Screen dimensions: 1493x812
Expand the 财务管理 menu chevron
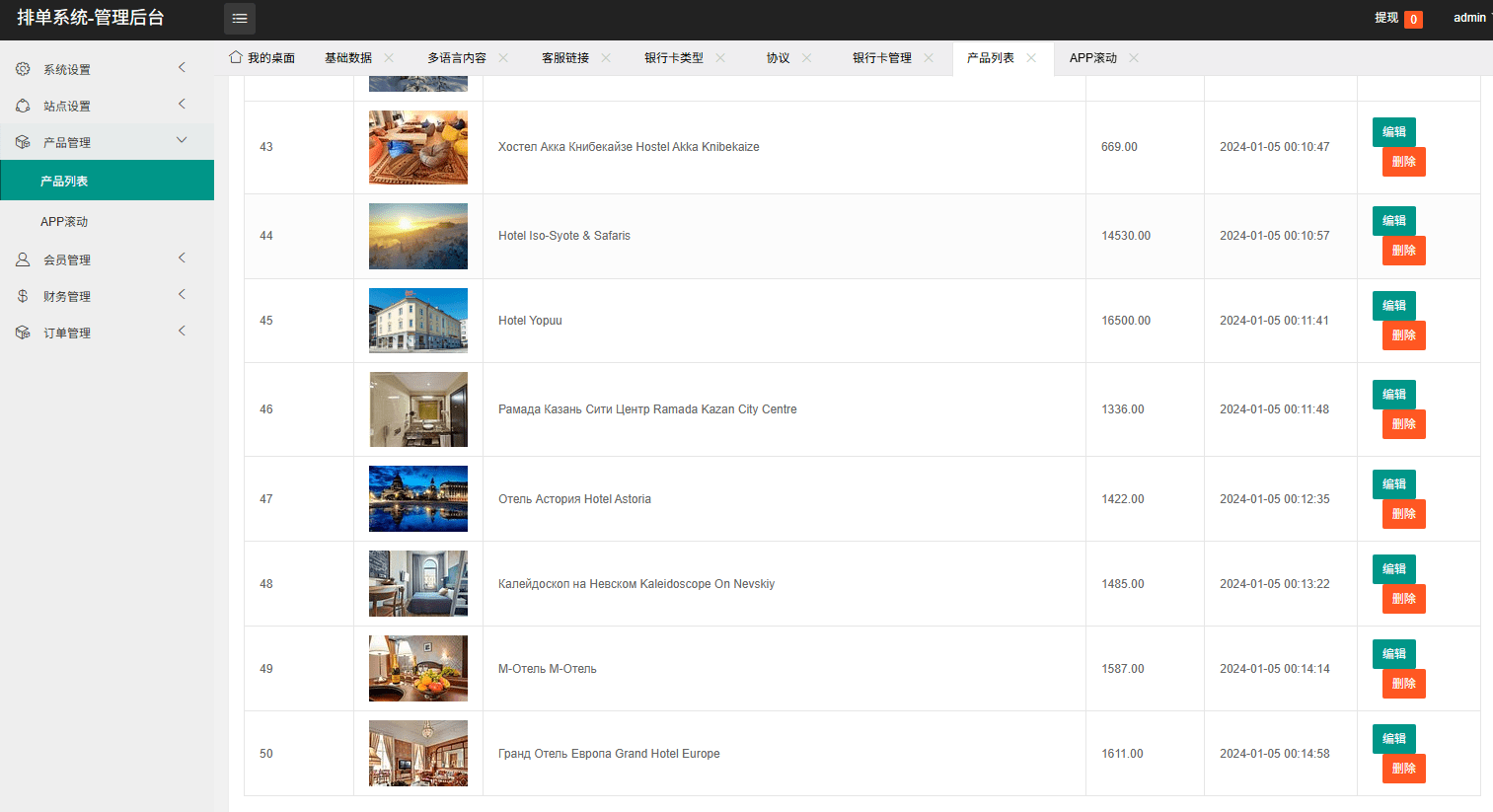tap(182, 294)
